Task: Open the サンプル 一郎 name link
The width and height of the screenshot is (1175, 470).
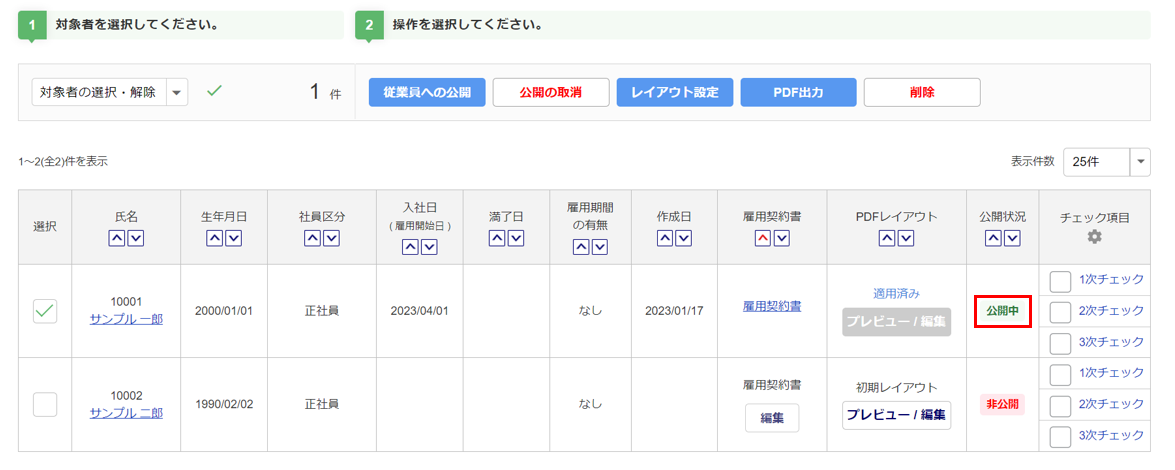Action: pos(126,319)
